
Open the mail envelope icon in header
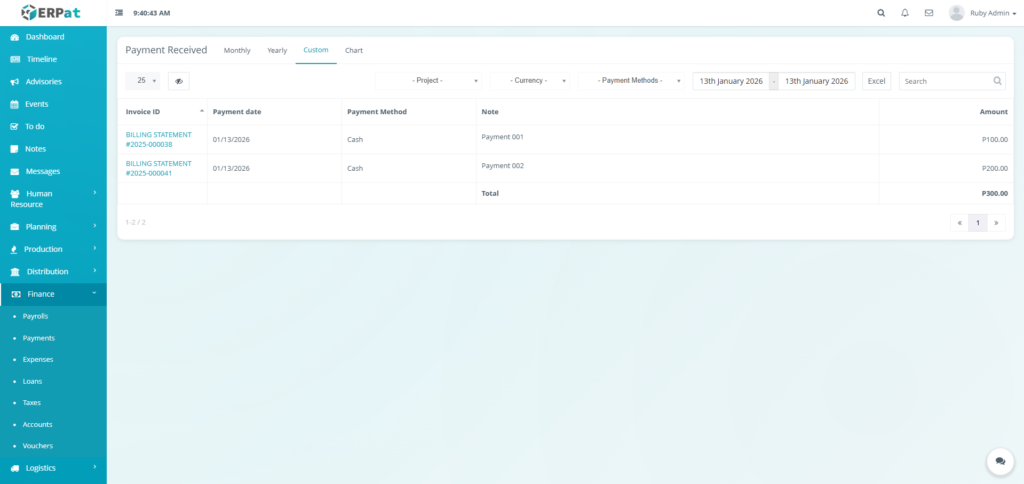[x=929, y=13]
